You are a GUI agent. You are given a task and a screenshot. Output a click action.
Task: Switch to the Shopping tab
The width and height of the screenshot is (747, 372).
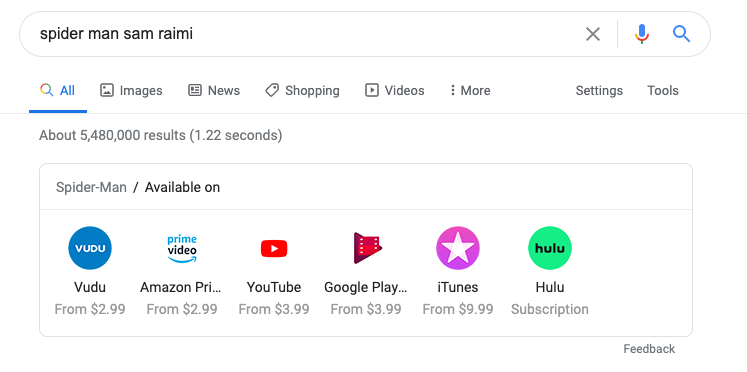coord(302,90)
